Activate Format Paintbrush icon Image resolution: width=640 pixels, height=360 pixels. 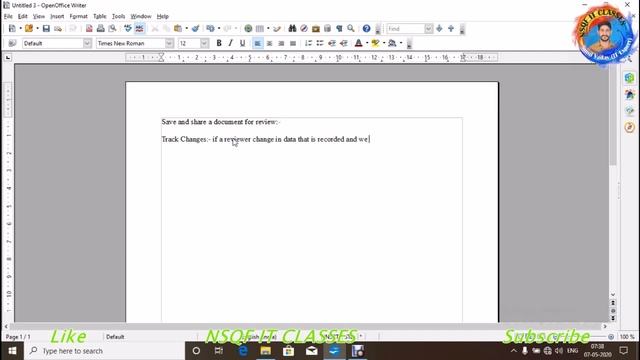click(x=196, y=29)
